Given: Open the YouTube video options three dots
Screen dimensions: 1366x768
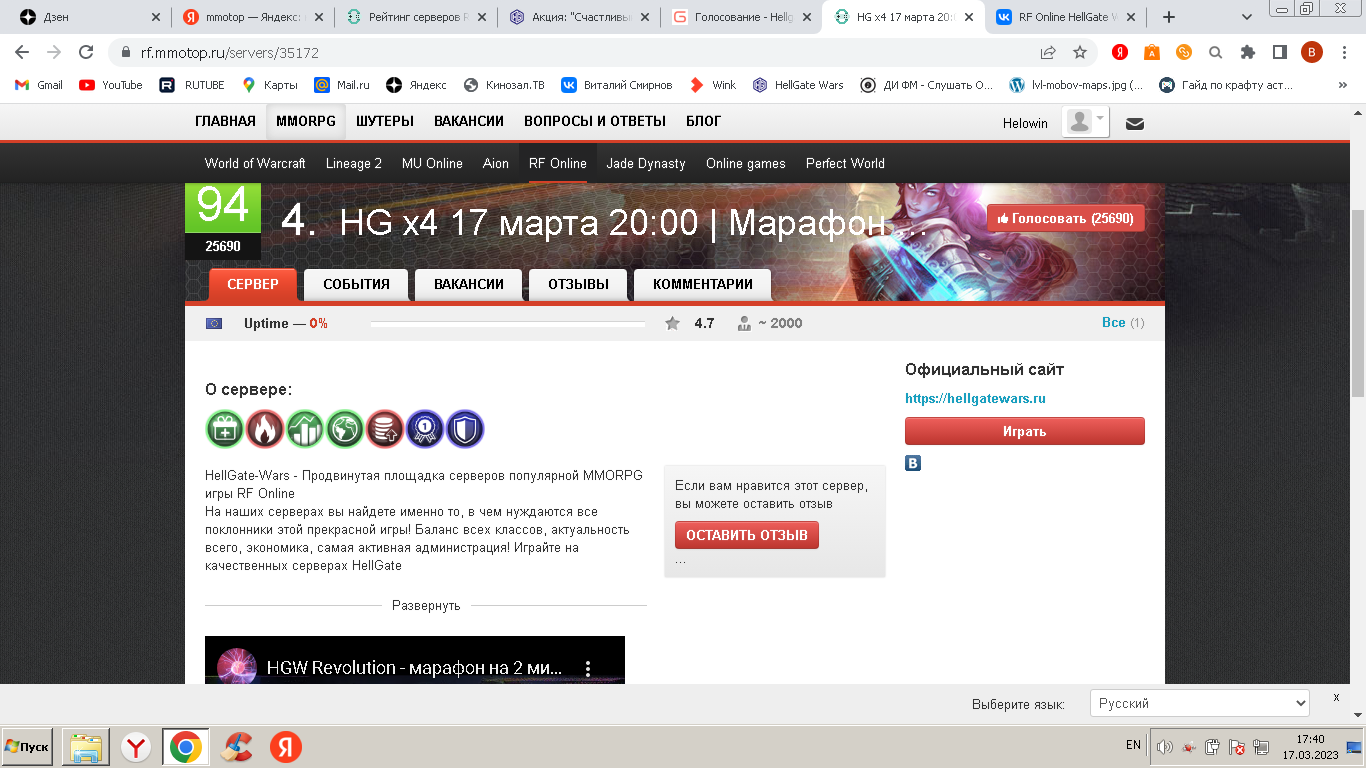Looking at the screenshot, I should pos(588,668).
